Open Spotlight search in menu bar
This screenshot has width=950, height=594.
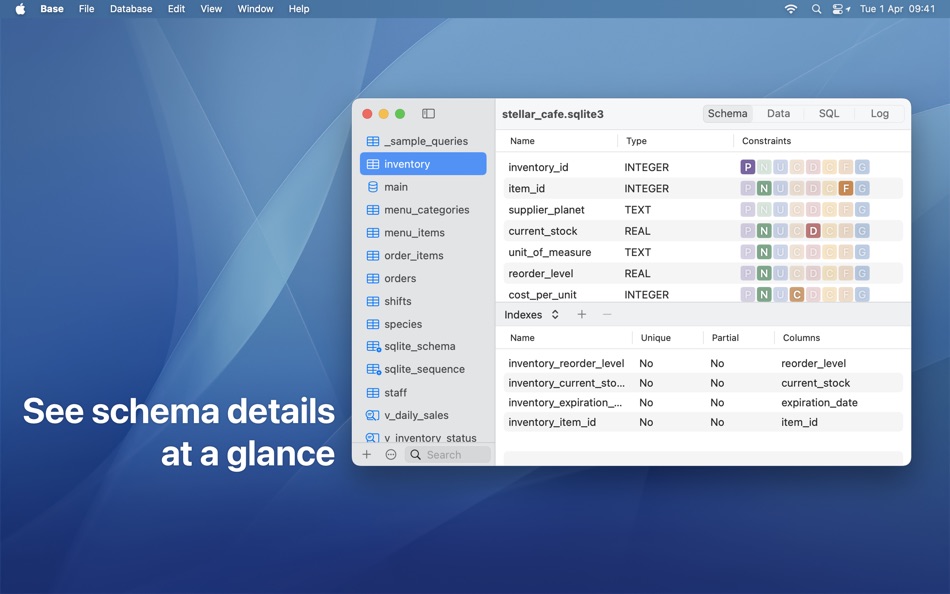point(817,8)
